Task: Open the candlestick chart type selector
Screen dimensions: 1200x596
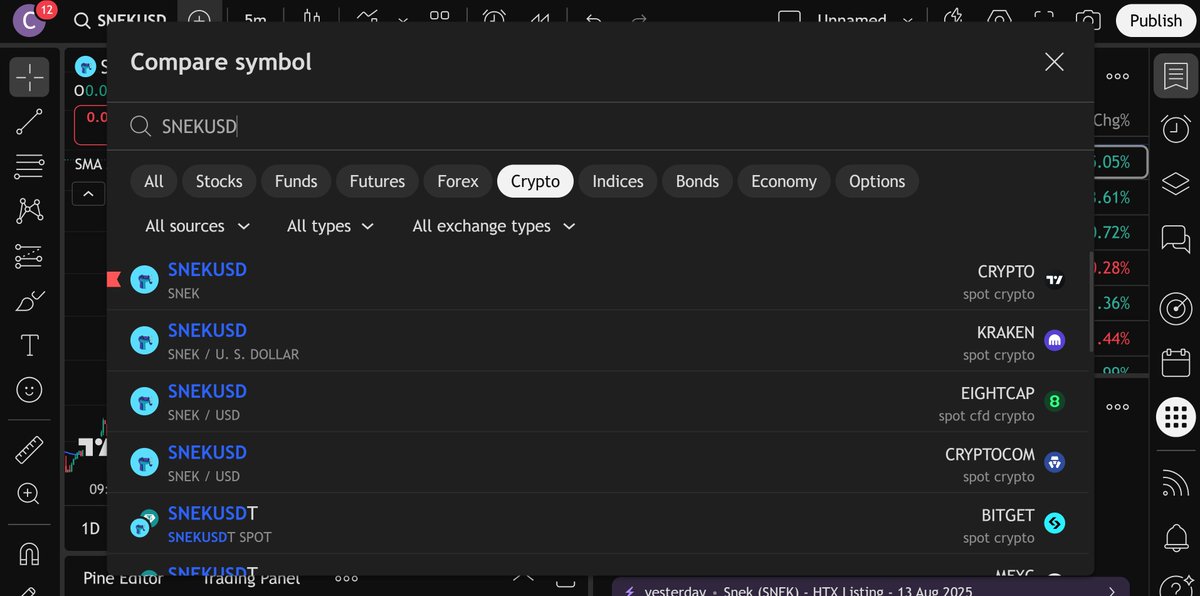Action: coord(313,20)
